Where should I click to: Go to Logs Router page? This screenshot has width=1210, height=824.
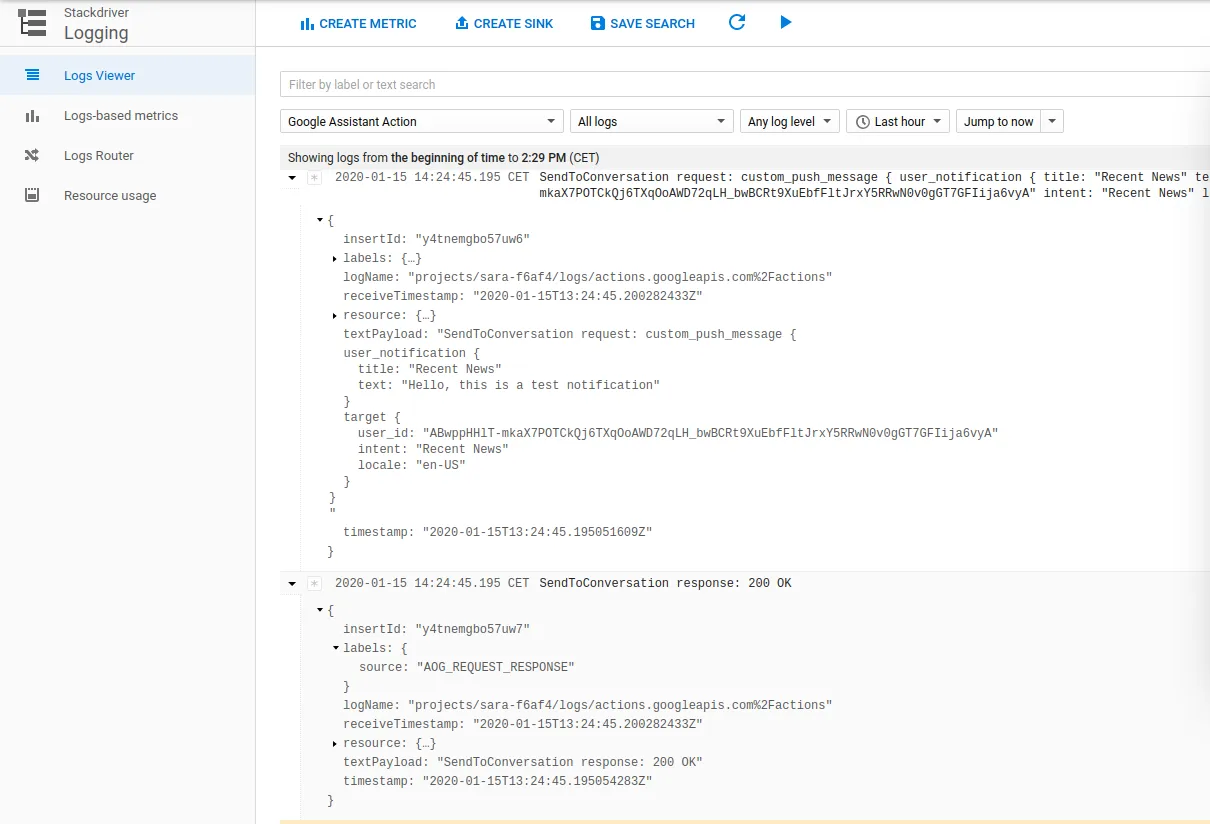(x=127, y=155)
